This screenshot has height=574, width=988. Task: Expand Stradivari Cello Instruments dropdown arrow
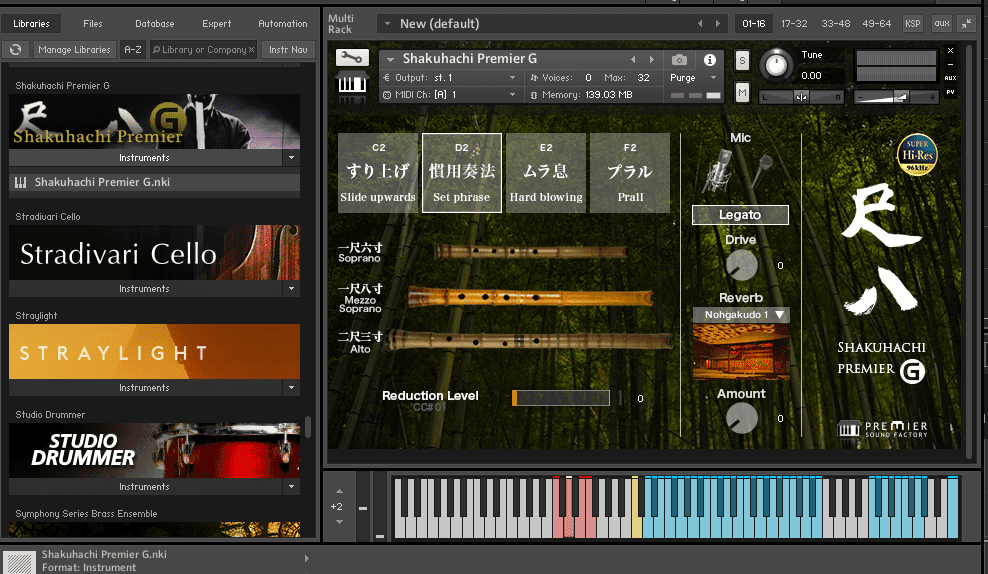pyautogui.click(x=291, y=289)
